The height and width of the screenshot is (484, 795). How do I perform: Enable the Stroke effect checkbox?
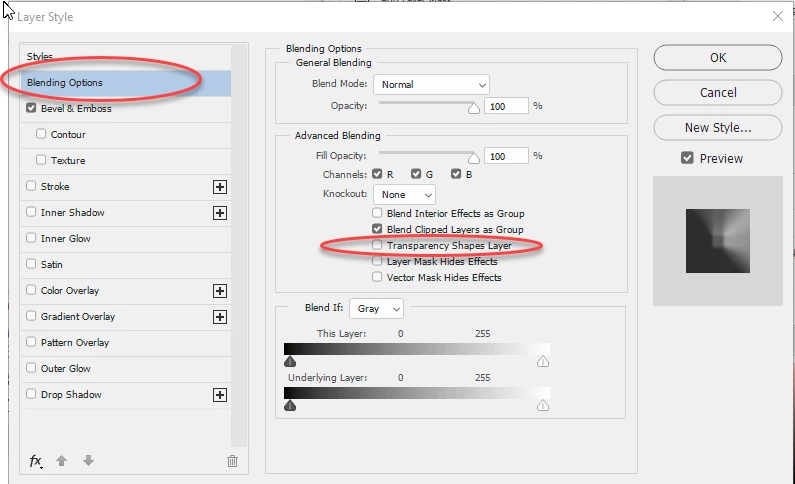pos(31,185)
